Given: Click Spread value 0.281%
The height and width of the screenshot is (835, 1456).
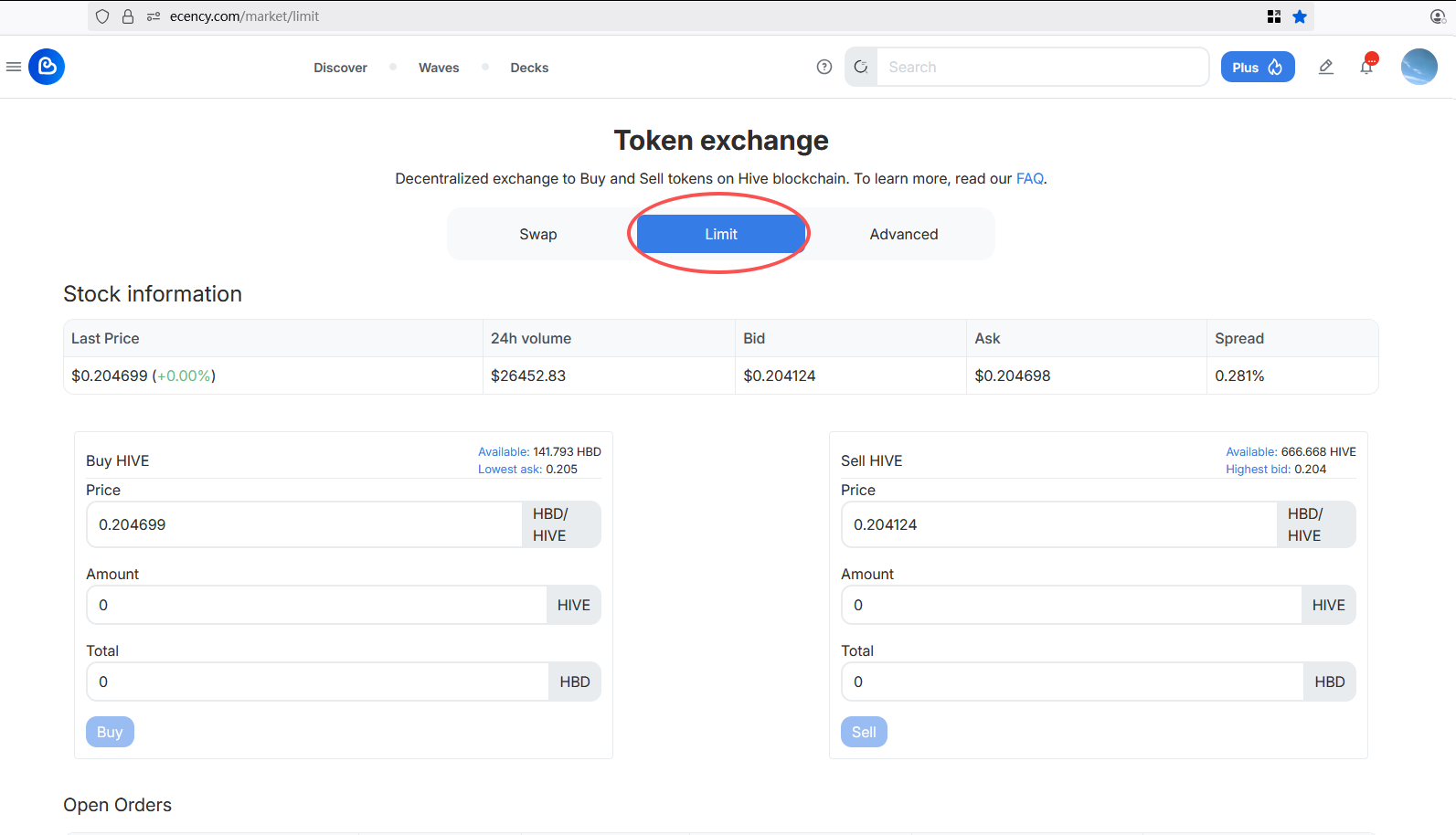Looking at the screenshot, I should (1239, 375).
